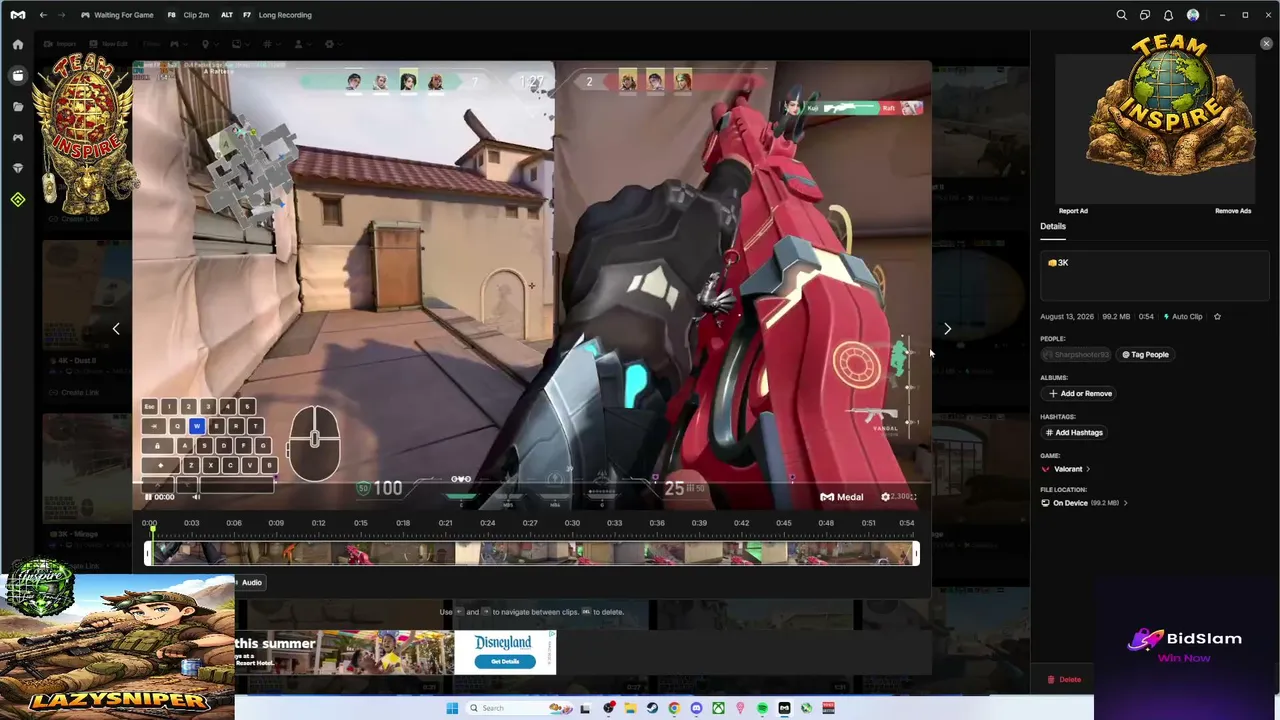The image size is (1280, 720).
Task: Open the Games controller sidebar icon
Action: [18, 137]
